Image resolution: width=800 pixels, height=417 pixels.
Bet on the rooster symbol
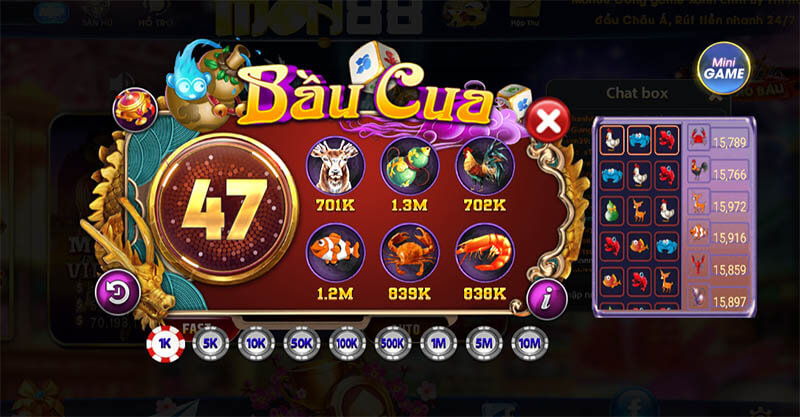tap(485, 166)
